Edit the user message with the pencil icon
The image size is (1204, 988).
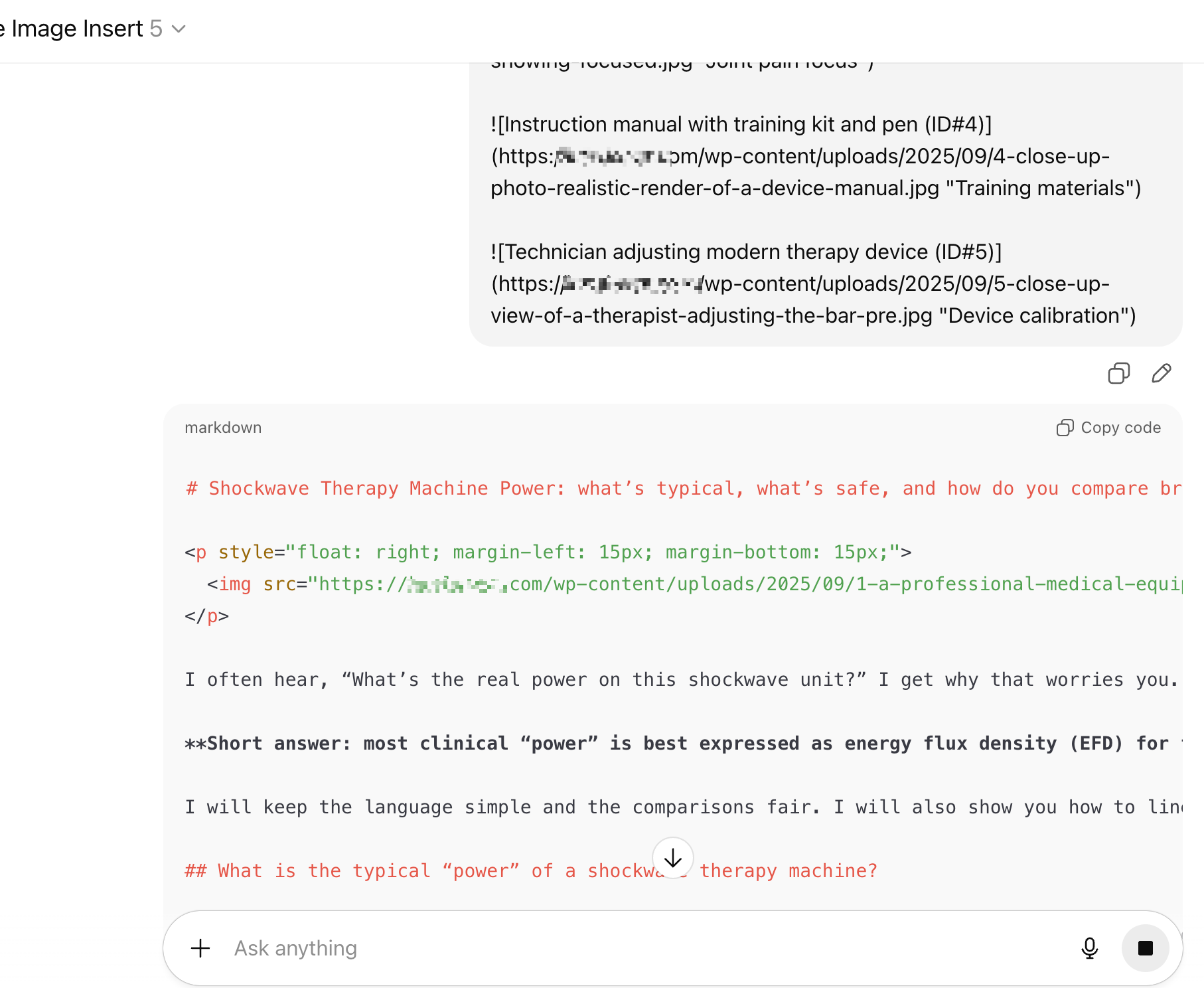click(1162, 373)
